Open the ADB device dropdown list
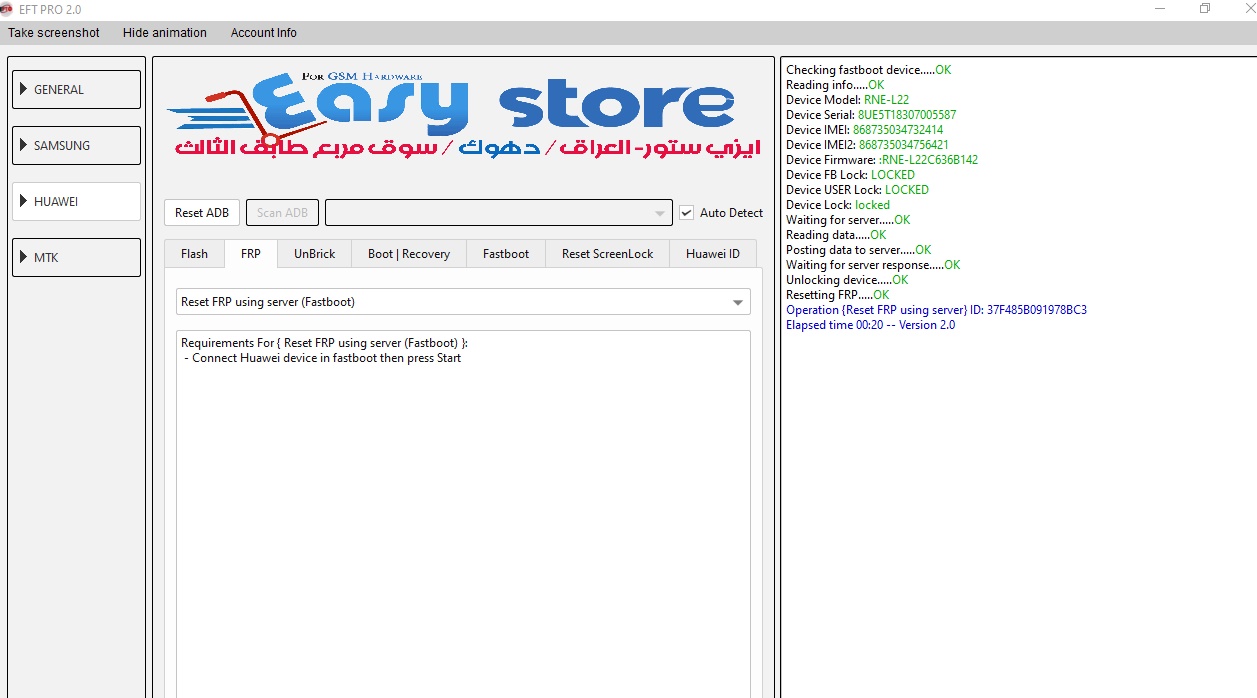This screenshot has width=1257, height=698. [x=498, y=212]
